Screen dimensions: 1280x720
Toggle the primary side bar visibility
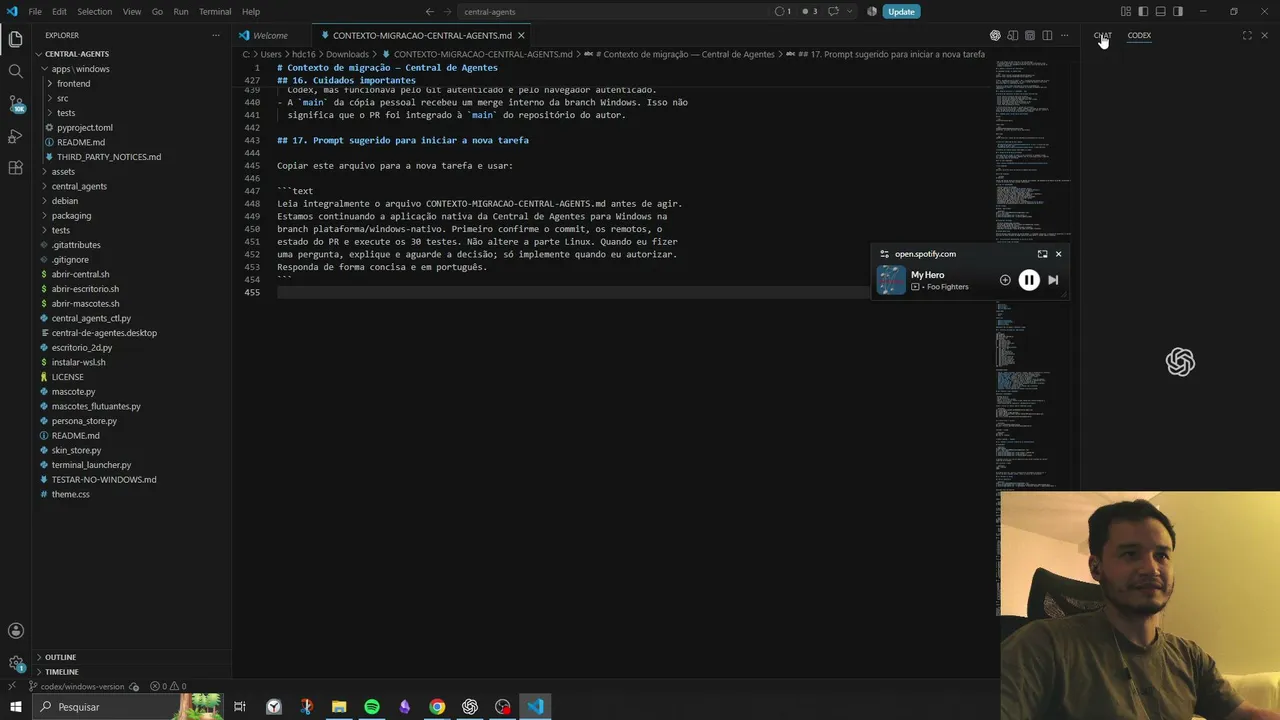(x=1143, y=12)
